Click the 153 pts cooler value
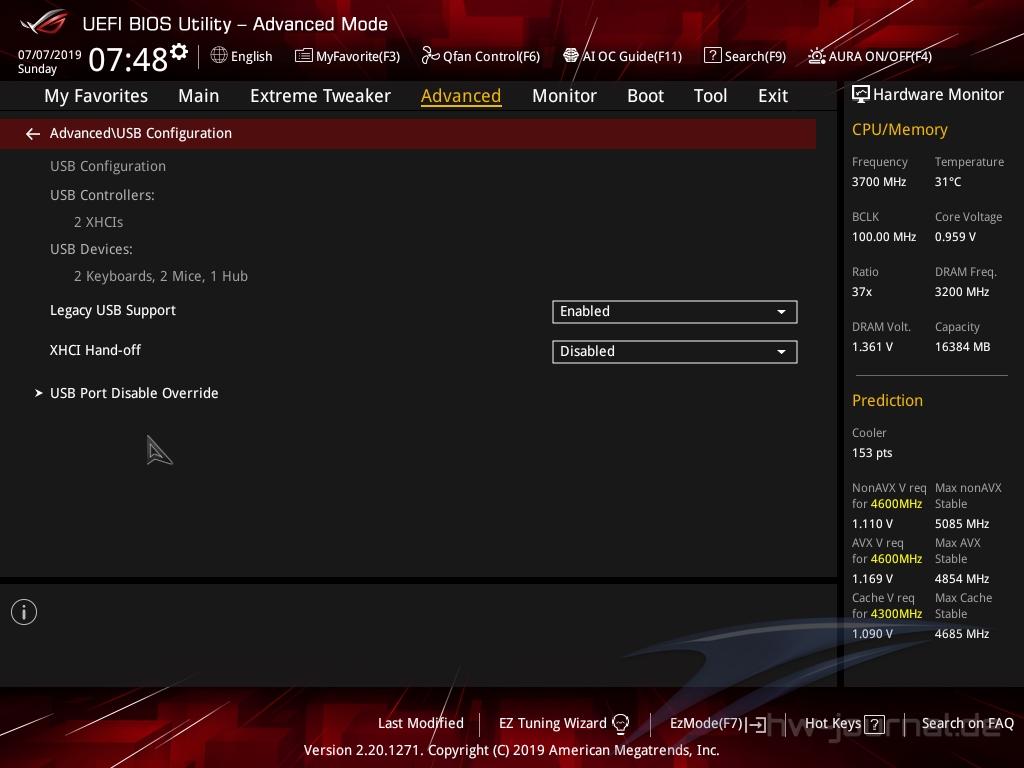The image size is (1024, 768). pyautogui.click(x=872, y=453)
